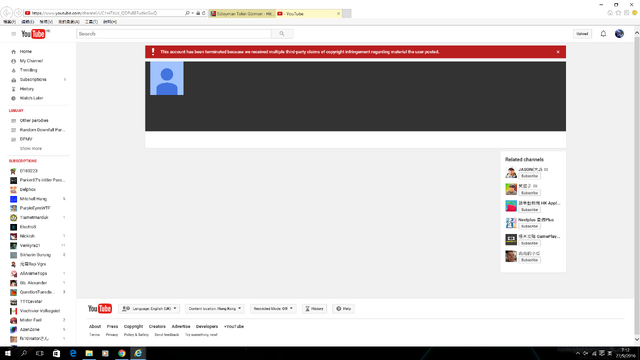640x360 pixels.
Task: Close the YouTube browser tab
Action: click(338, 13)
